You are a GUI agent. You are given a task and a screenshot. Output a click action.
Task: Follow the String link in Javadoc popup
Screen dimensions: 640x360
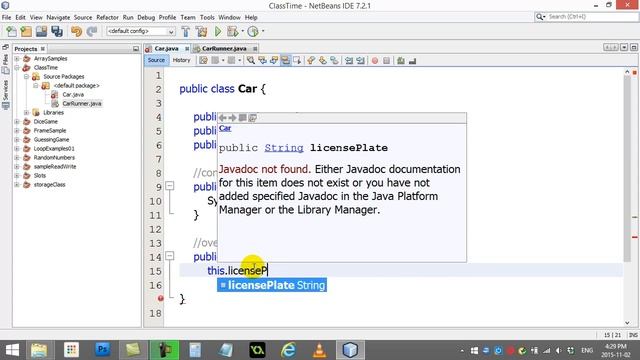[x=284, y=148]
